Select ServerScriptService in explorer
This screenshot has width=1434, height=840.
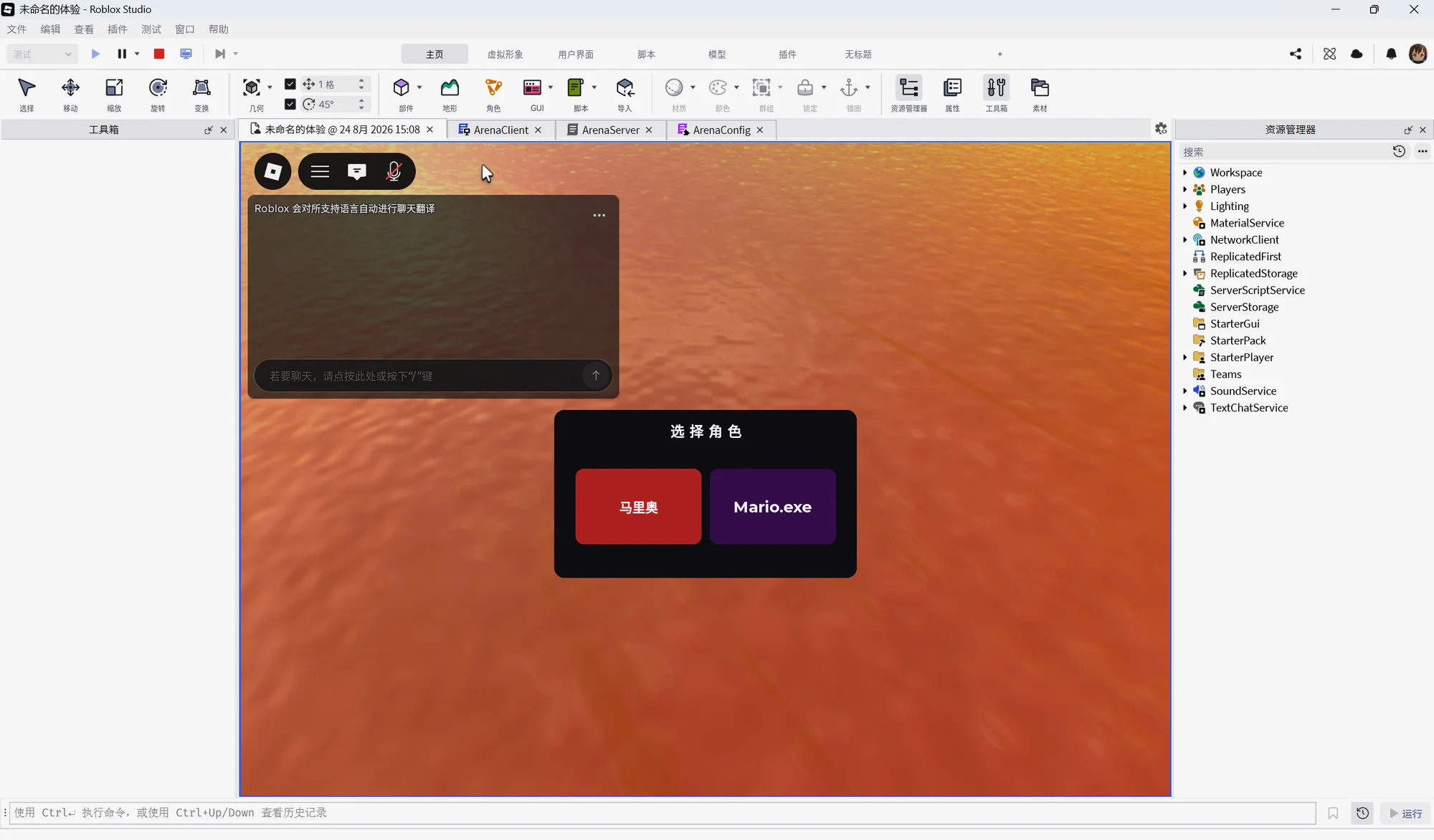[x=1257, y=290]
